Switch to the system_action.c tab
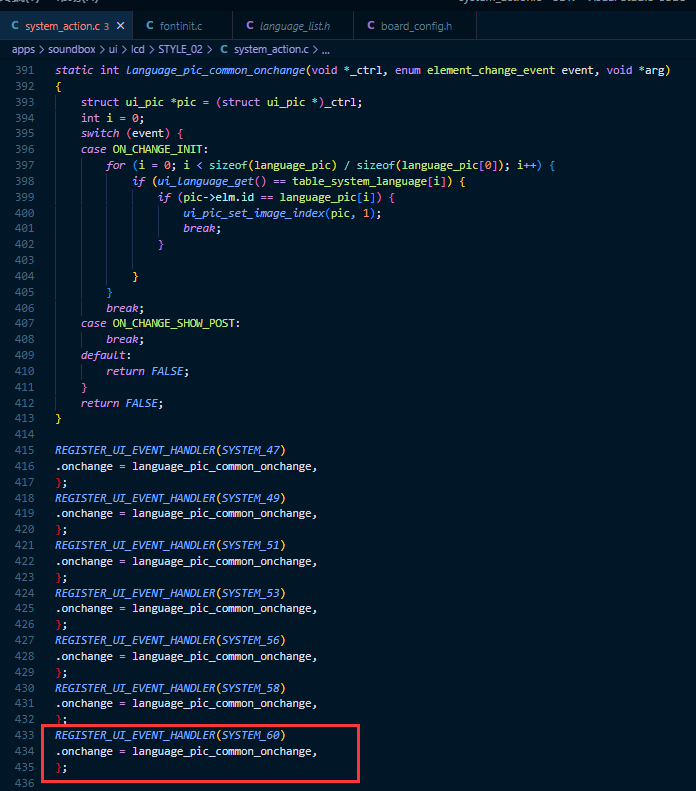Viewport: 696px width, 791px height. [x=66, y=26]
